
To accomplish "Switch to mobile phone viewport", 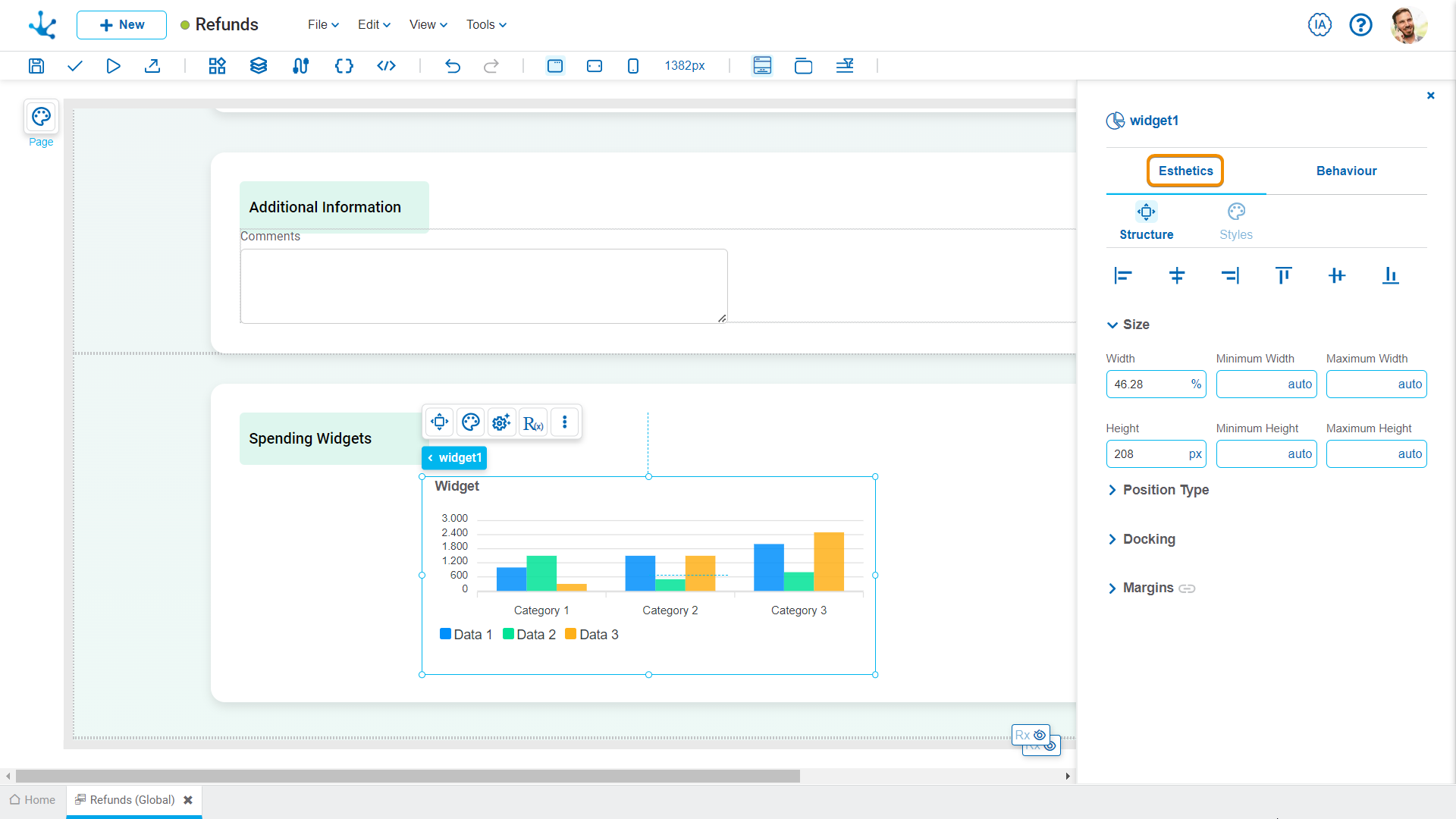I will tap(633, 66).
